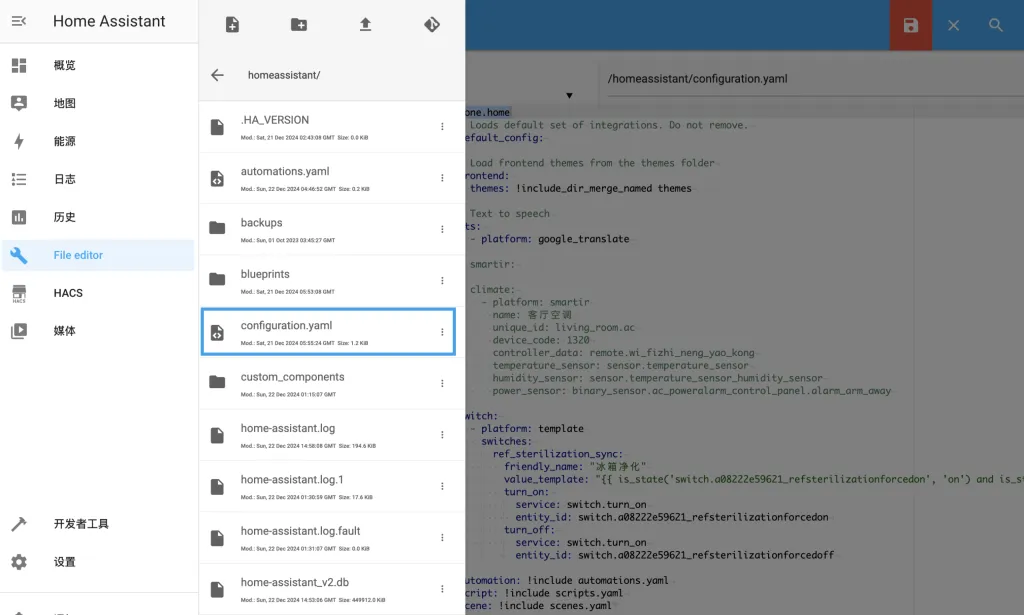Click the homeassistant/ directory path label
1024x615 pixels.
point(284,75)
